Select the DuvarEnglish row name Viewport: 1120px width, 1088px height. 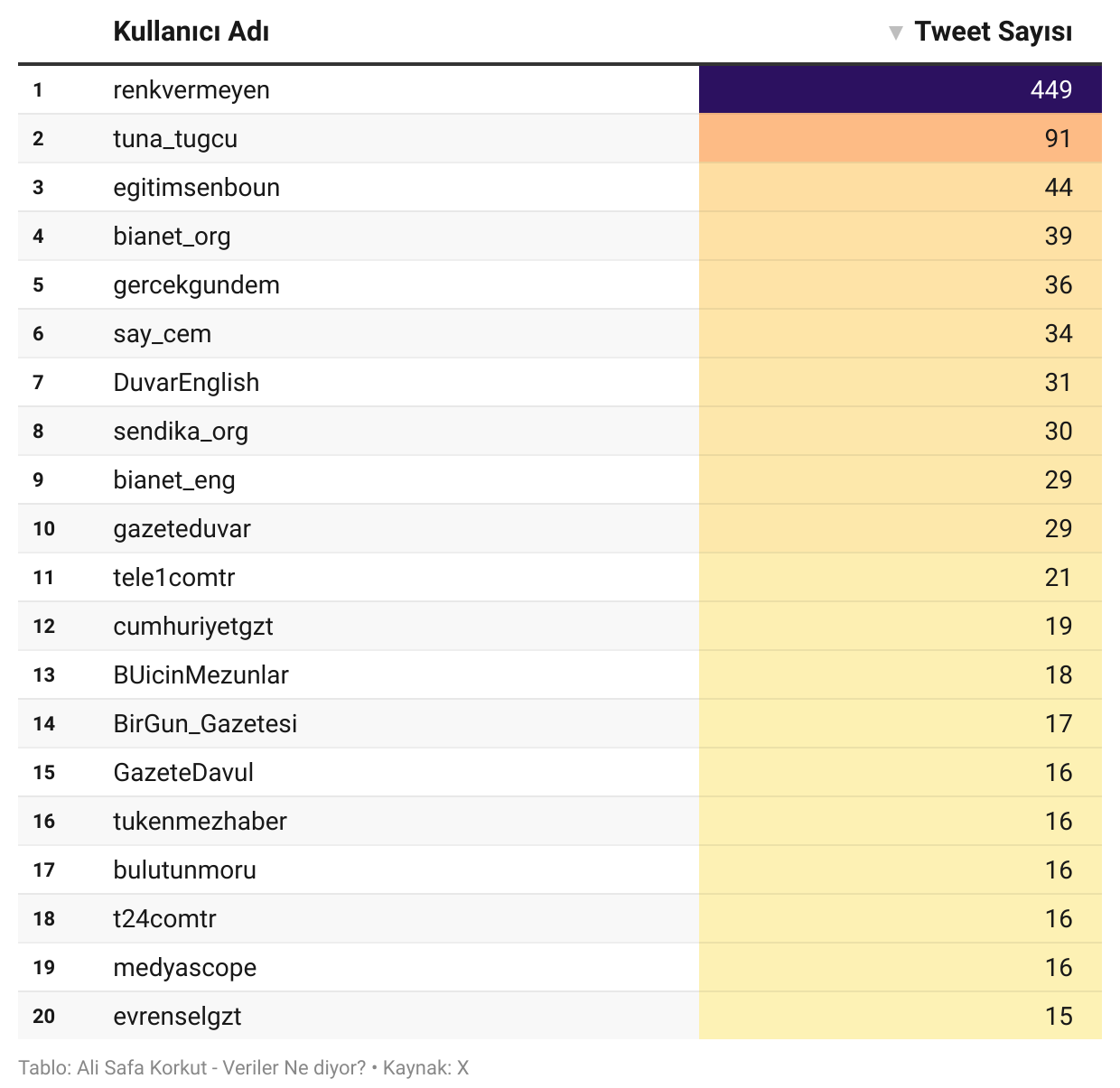click(186, 383)
